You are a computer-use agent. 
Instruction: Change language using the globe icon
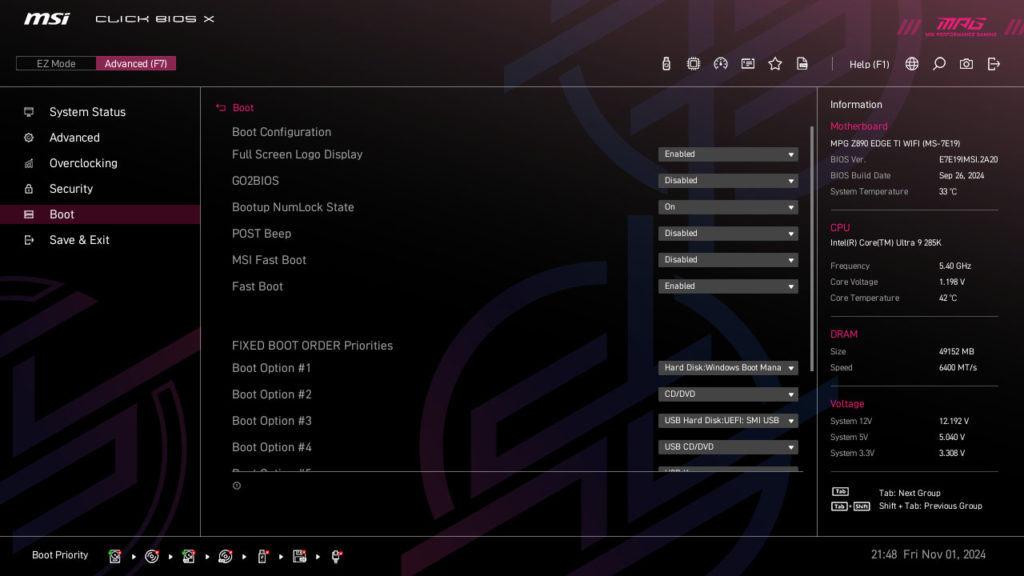click(912, 62)
